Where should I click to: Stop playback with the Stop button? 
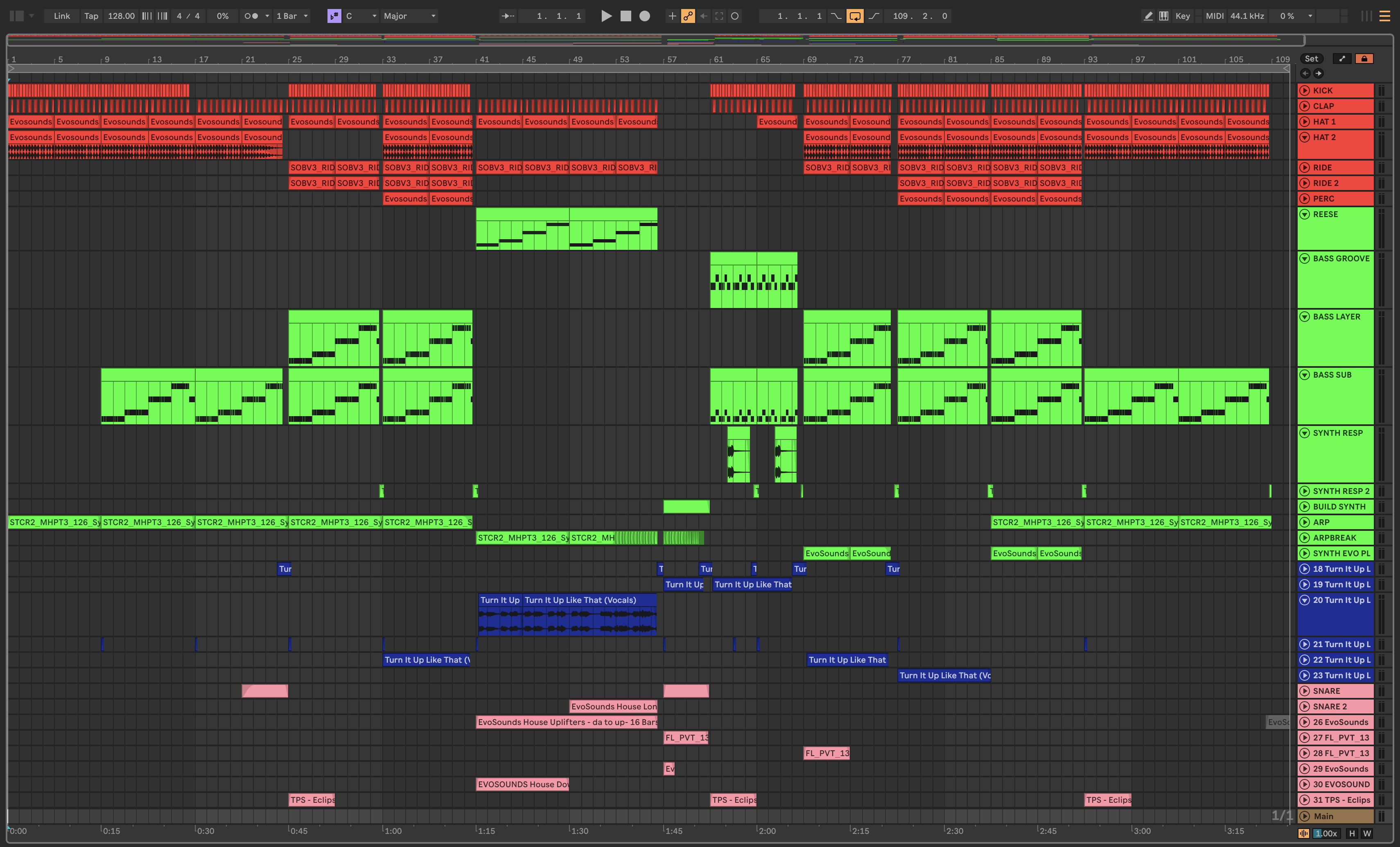tap(625, 16)
